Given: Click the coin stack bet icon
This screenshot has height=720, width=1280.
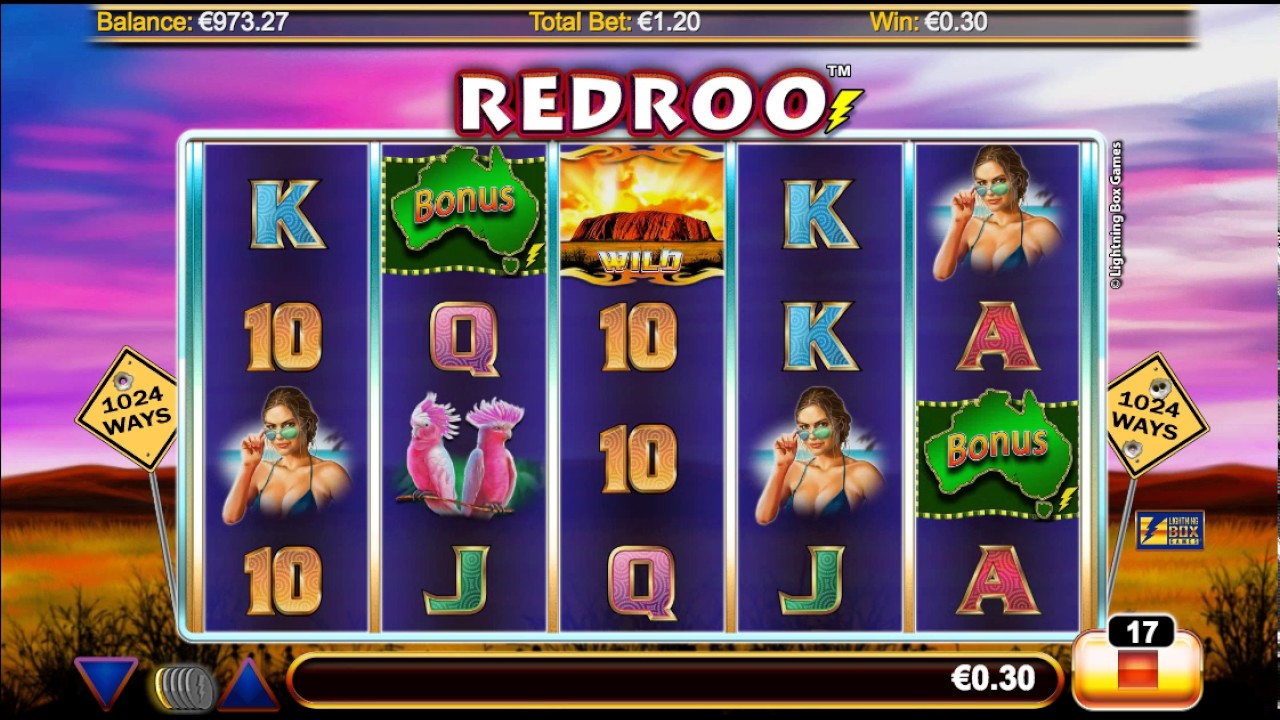Looking at the screenshot, I should 184,688.
